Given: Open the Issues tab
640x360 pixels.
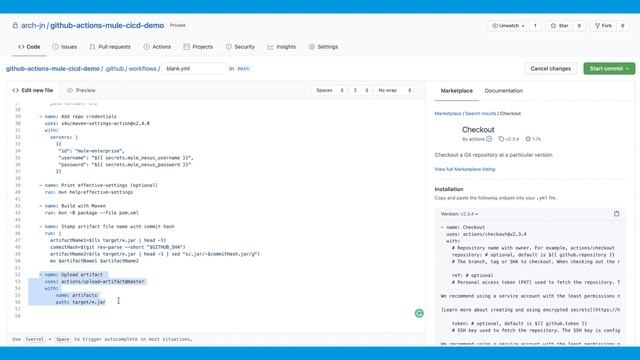Looking at the screenshot, I should coord(64,47).
